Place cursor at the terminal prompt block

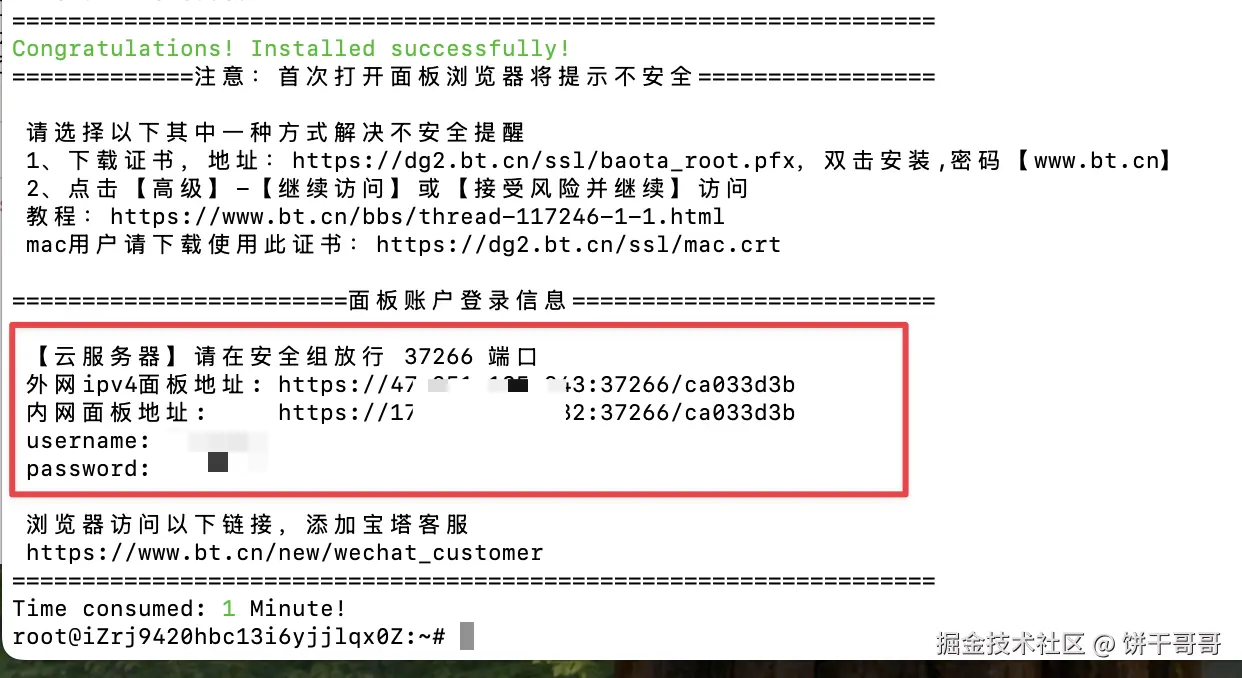(466, 636)
